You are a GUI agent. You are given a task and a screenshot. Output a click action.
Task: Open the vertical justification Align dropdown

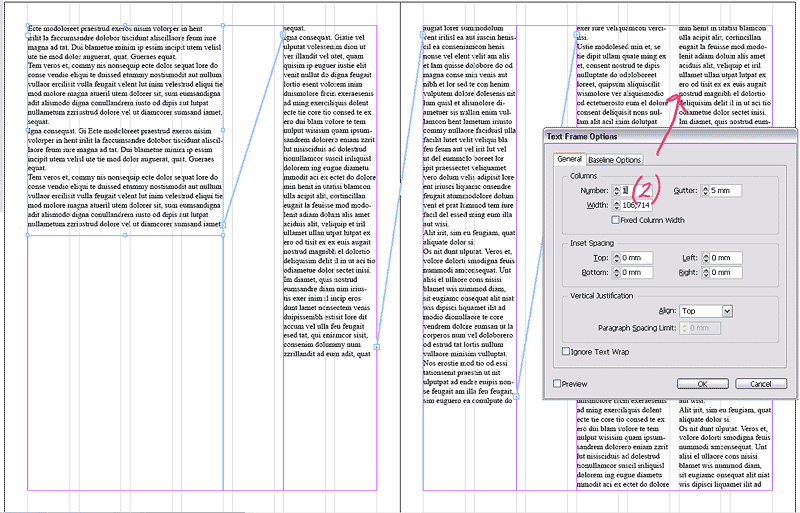706,311
